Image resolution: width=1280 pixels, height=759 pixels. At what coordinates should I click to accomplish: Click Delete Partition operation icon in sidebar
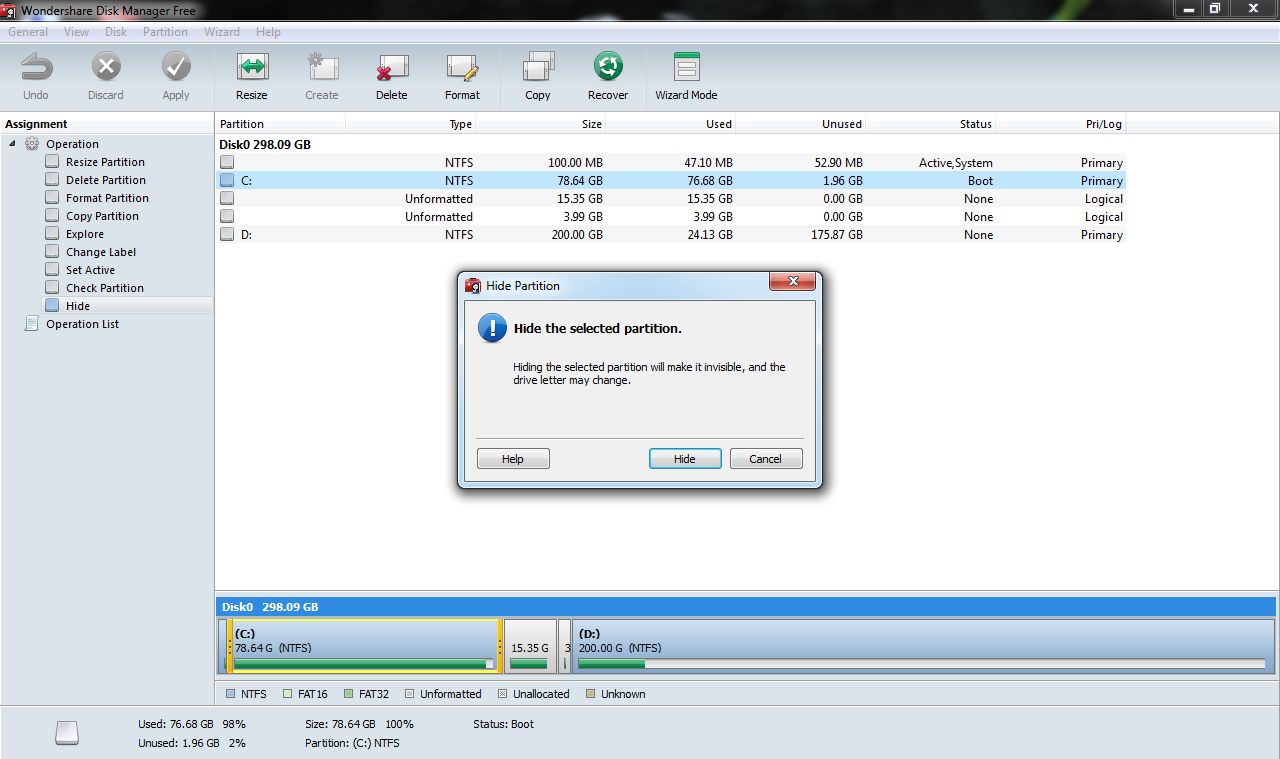52,180
